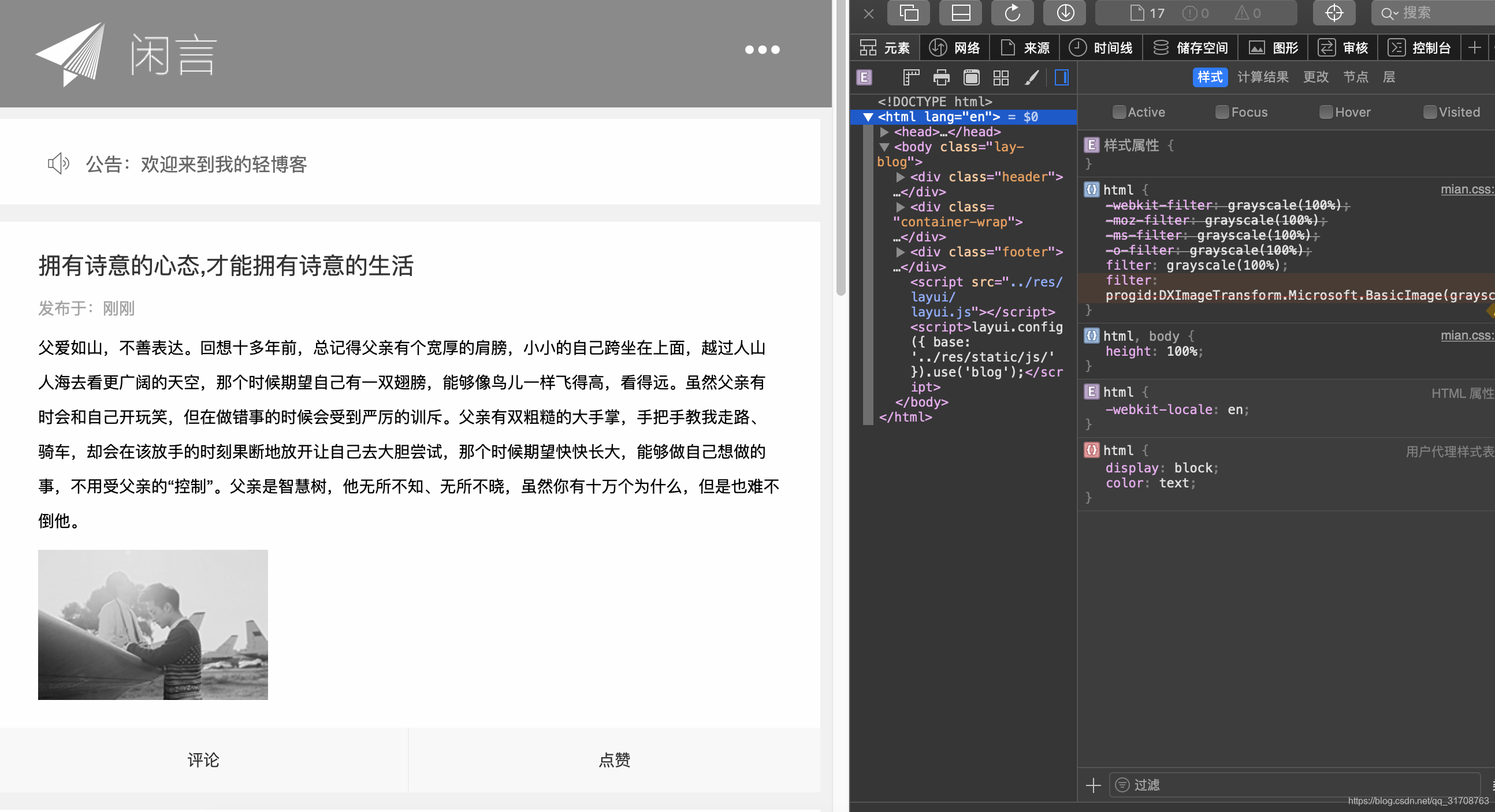1495x812 pixels.
Task: Open the mian.css link for html rule
Action: [1467, 189]
